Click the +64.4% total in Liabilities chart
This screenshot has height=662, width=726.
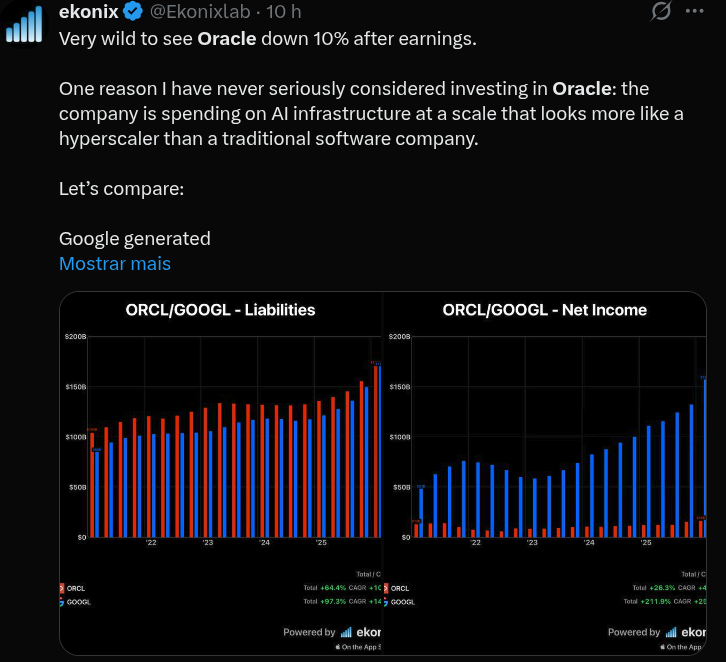coord(333,588)
